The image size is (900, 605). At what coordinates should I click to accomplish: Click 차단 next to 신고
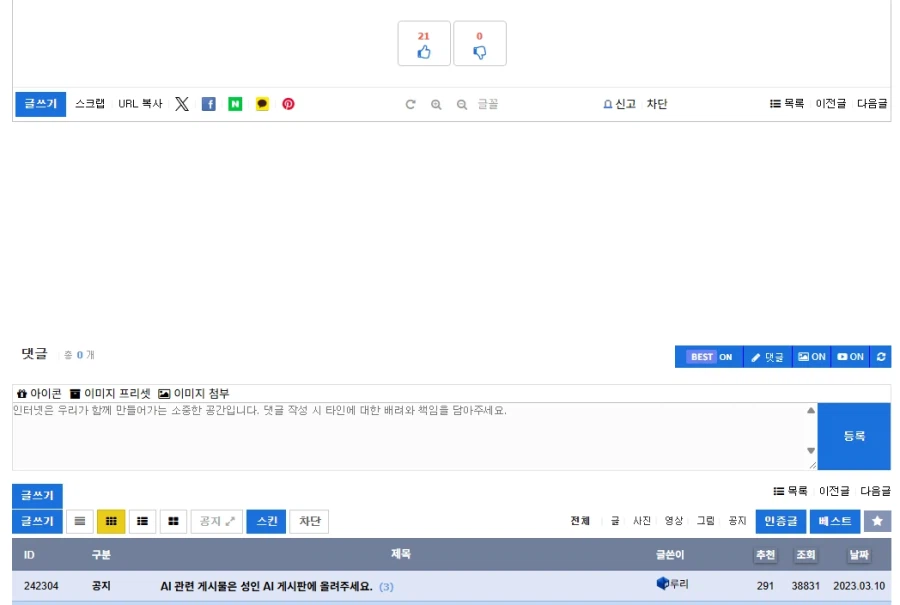point(657,104)
